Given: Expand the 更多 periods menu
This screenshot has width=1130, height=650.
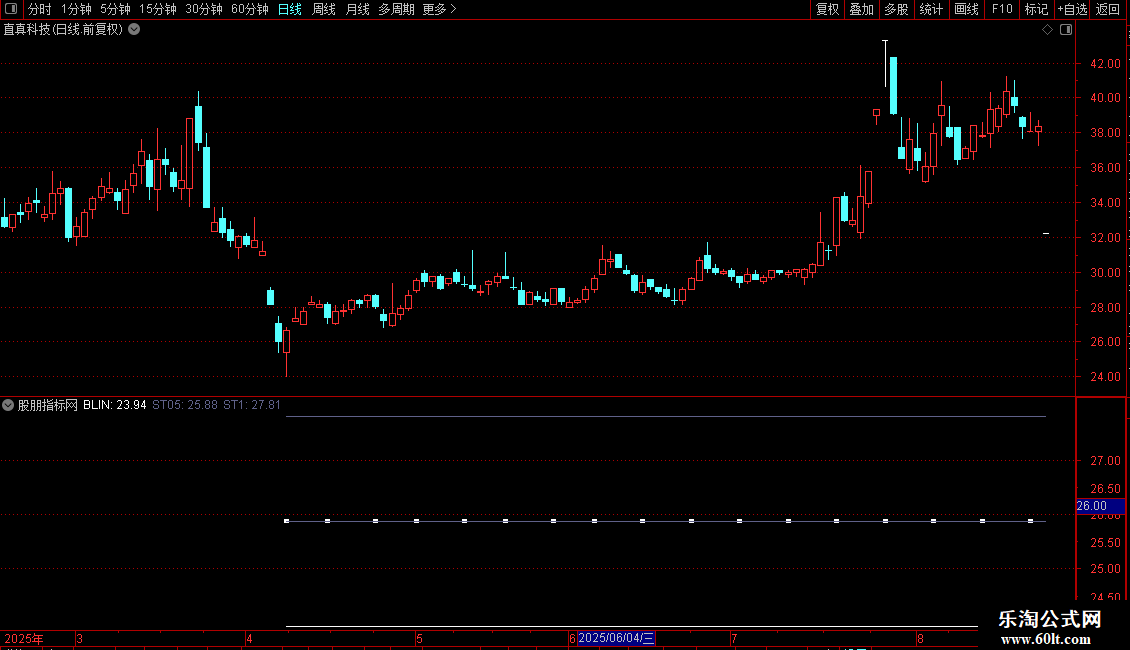Looking at the screenshot, I should 439,9.
